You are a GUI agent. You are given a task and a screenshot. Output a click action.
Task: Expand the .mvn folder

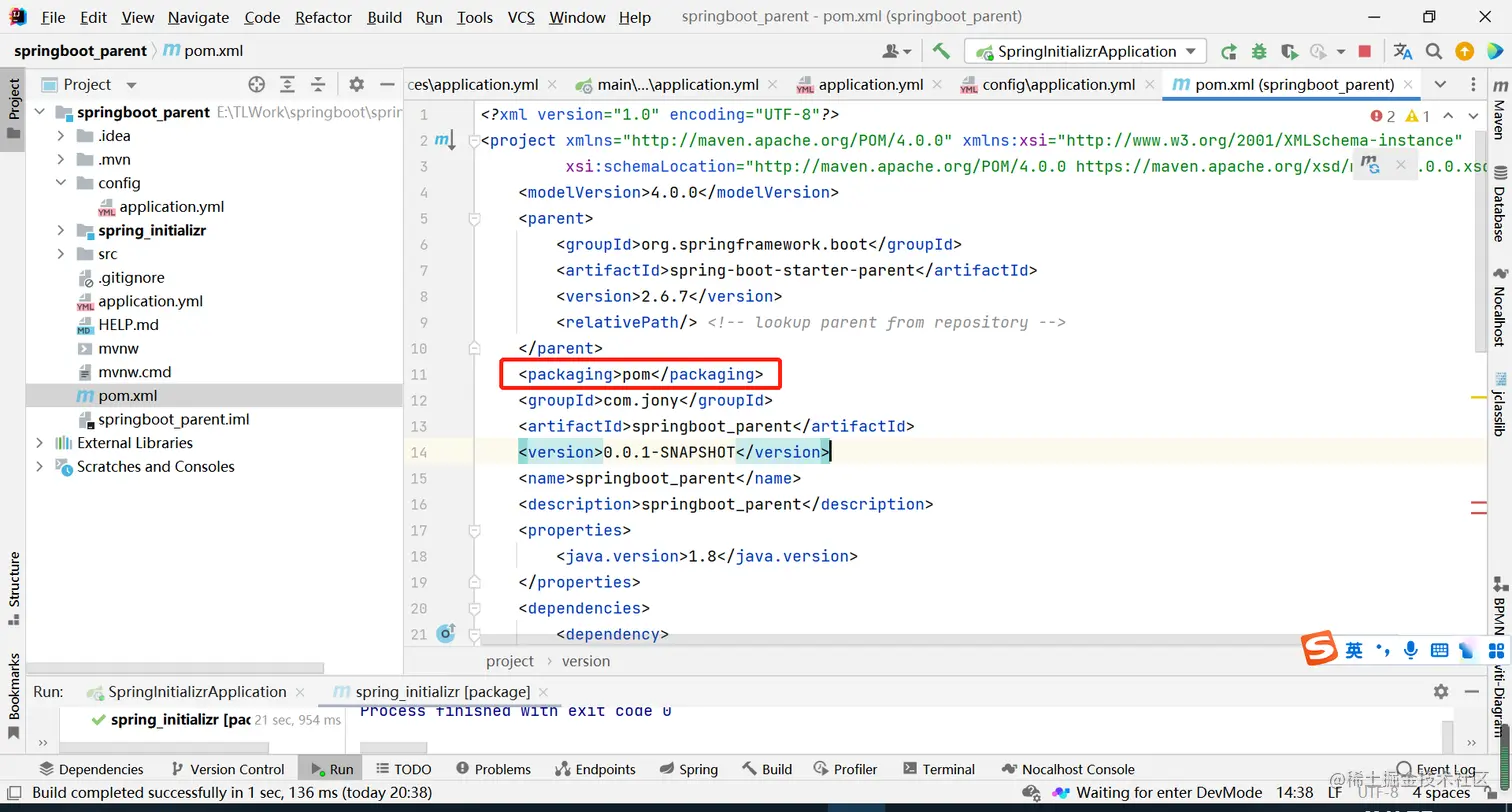coord(60,159)
